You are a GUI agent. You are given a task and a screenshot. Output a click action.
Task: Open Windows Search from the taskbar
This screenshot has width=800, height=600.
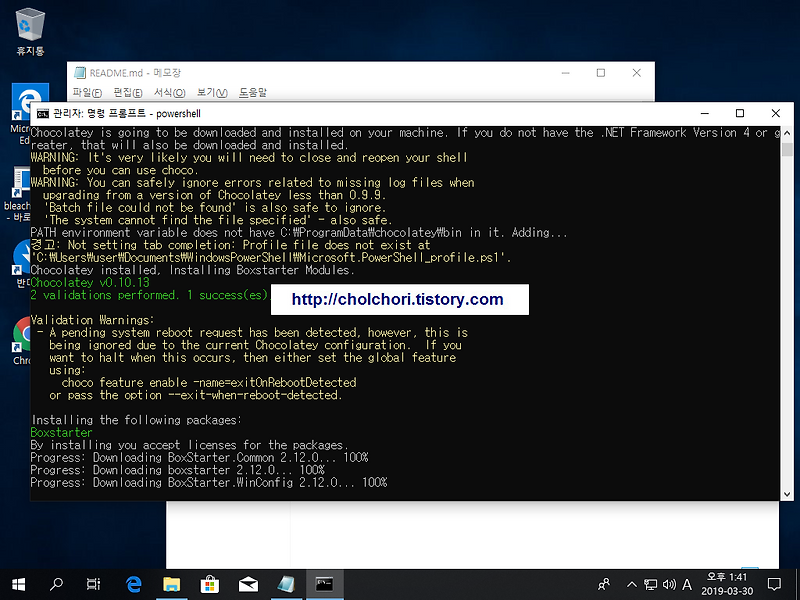(x=56, y=585)
